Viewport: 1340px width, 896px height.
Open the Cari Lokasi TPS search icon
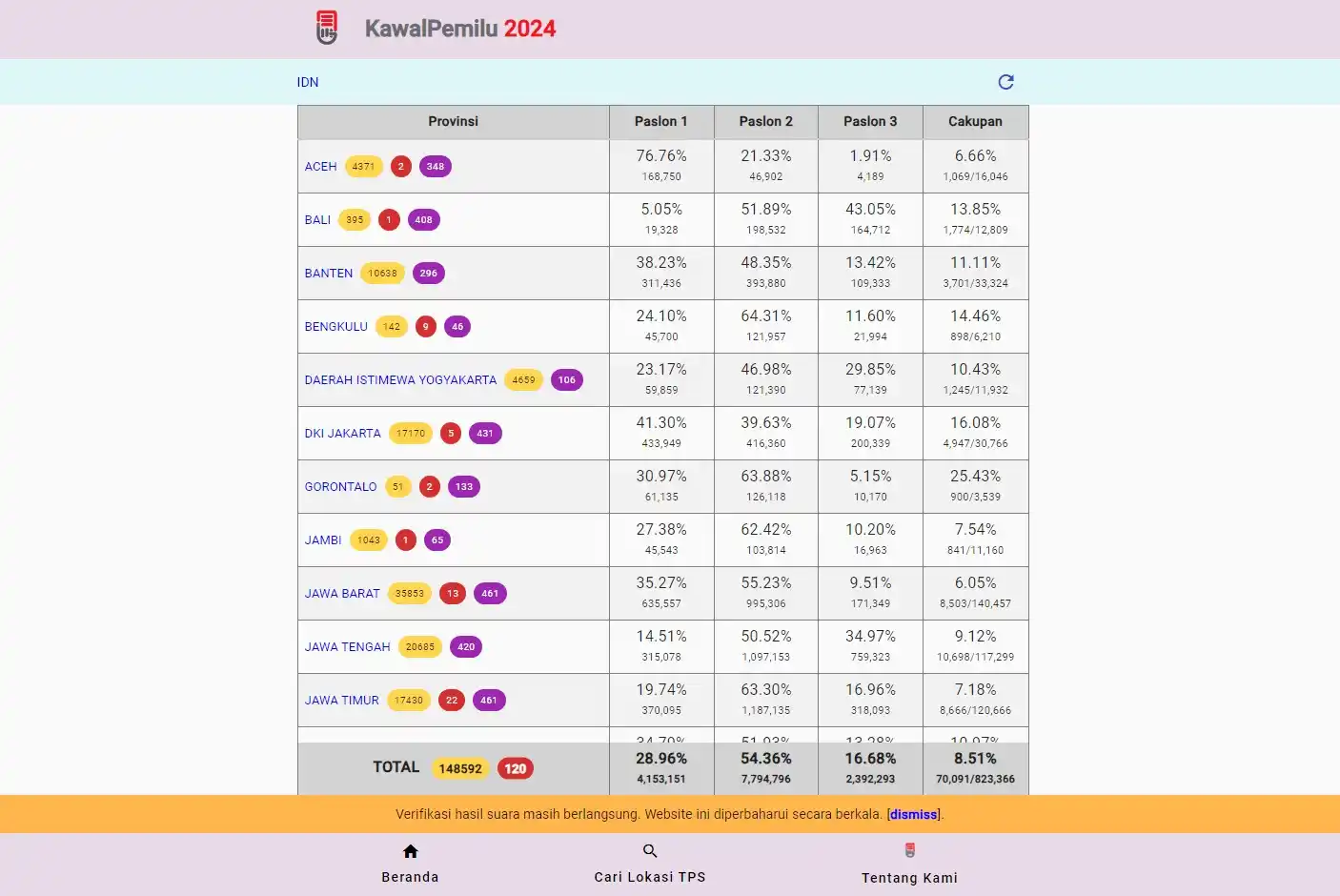tap(650, 851)
